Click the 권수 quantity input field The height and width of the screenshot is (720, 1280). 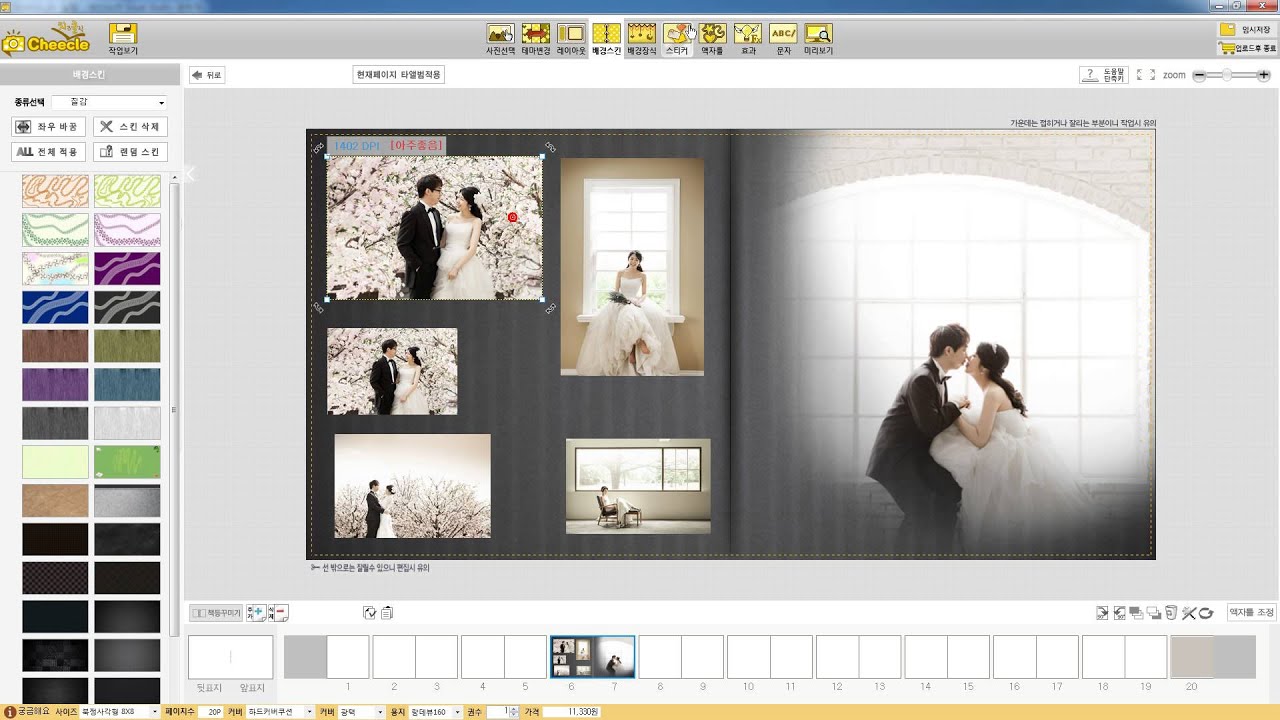(x=499, y=712)
